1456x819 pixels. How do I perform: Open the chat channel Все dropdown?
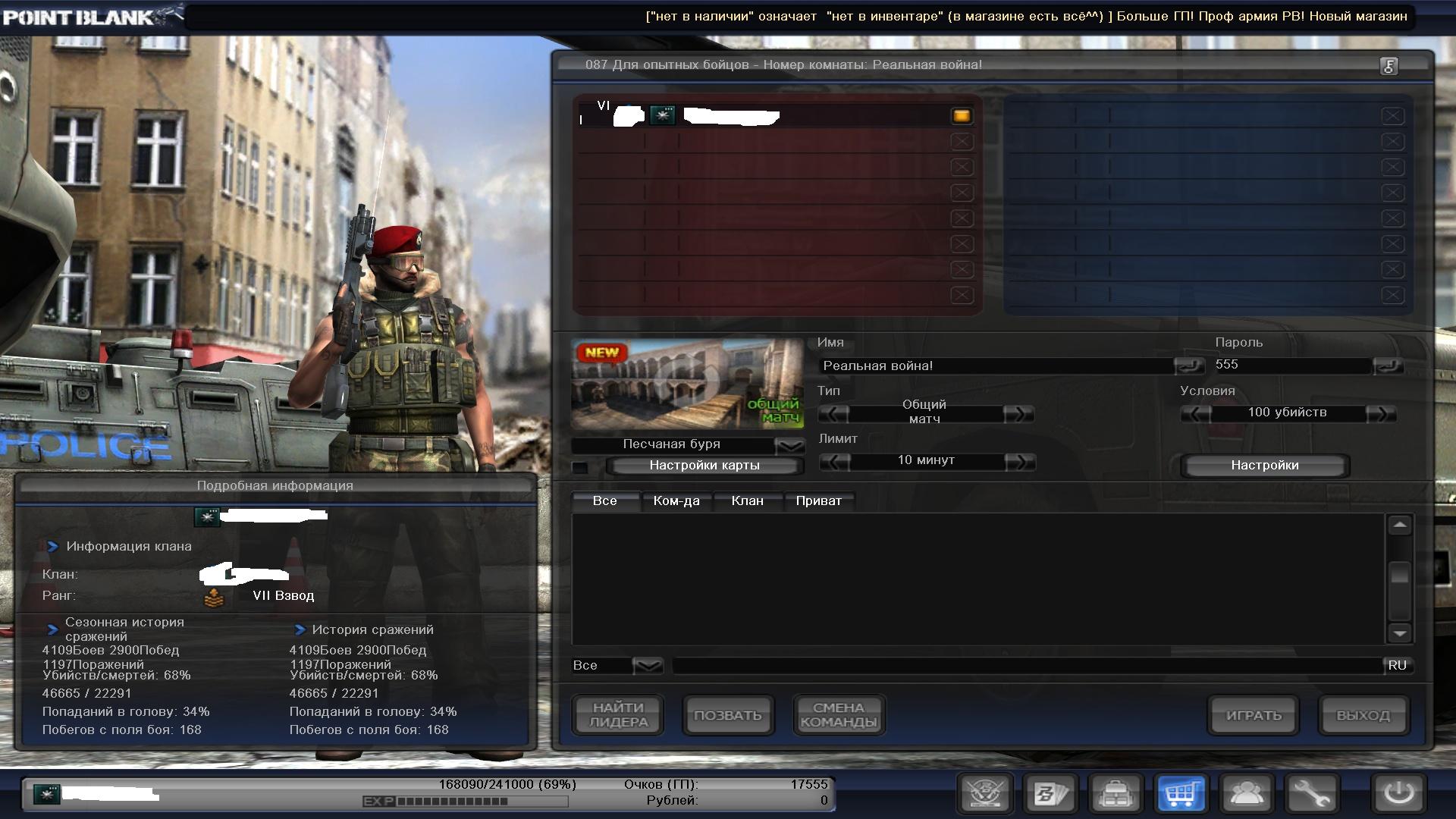[x=648, y=666]
